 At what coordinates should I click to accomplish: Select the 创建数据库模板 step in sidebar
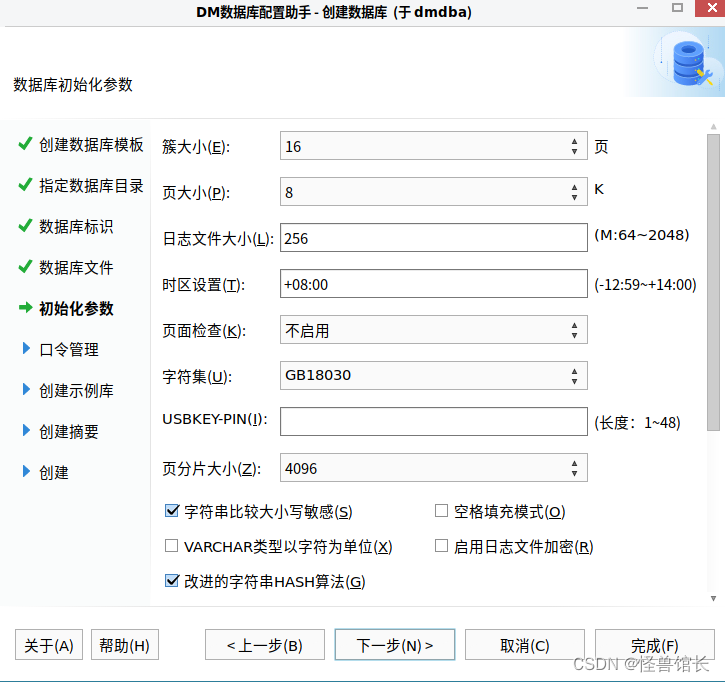(91, 145)
